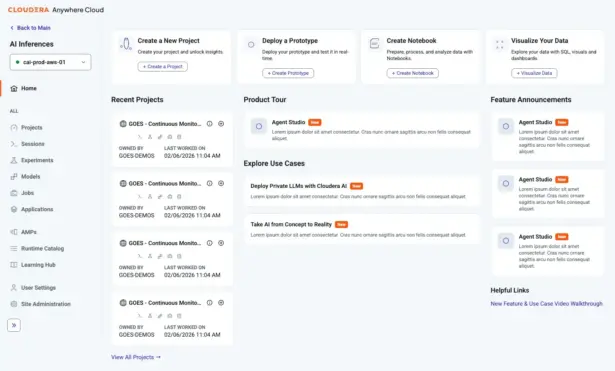Viewport: 615px width, 371px height.
Task: Expand the cai-prod-aws-01 workspace dropdown
Action: (50, 62)
